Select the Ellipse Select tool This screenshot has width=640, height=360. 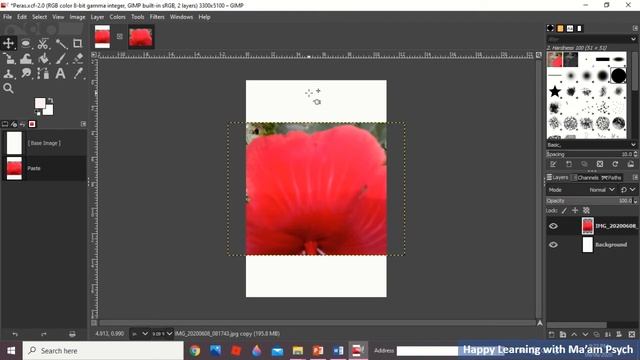coord(26,43)
